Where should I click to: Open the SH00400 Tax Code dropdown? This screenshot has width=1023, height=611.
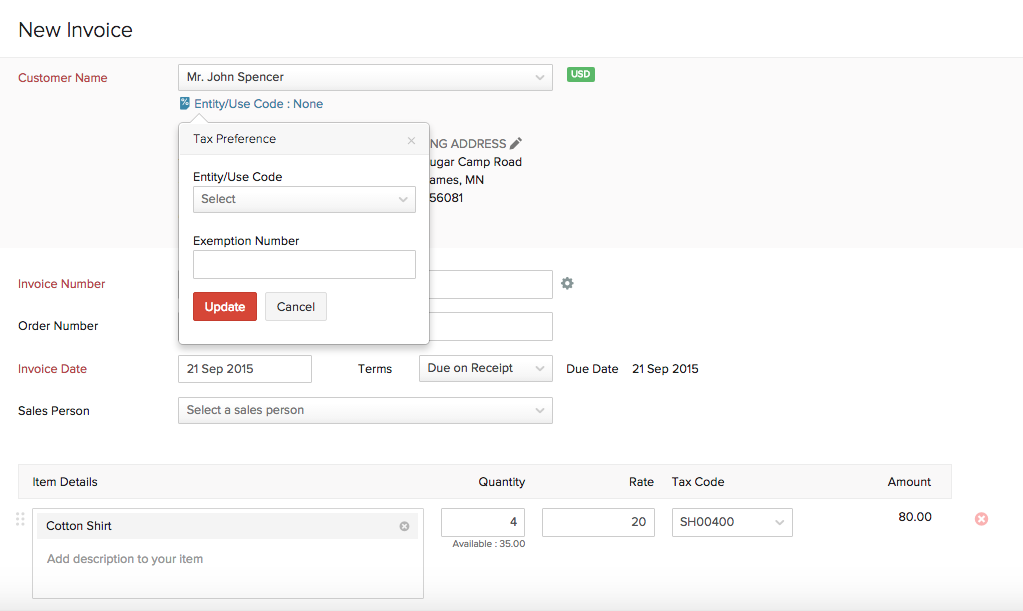point(732,522)
